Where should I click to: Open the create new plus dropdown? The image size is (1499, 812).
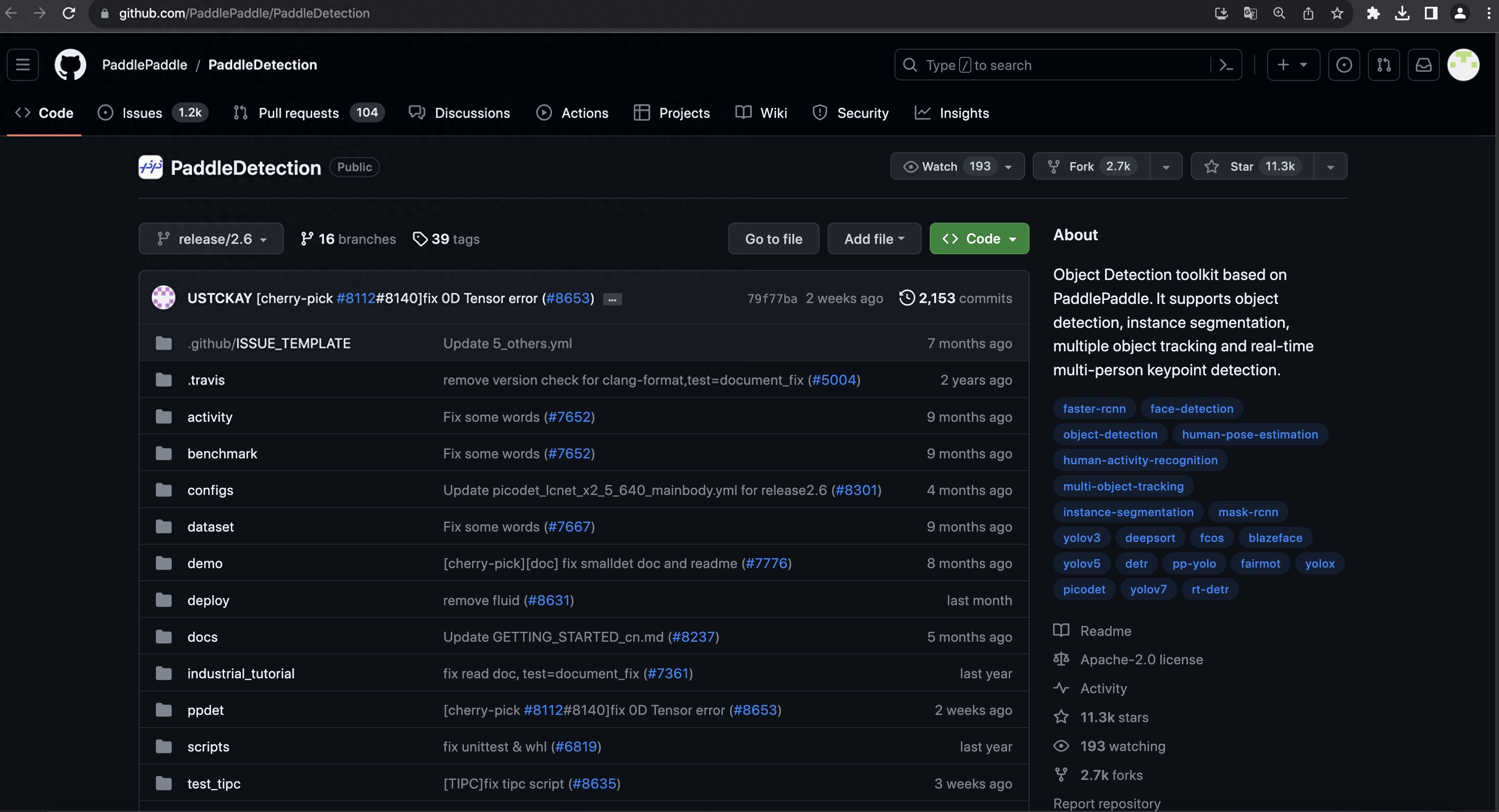(x=1293, y=65)
